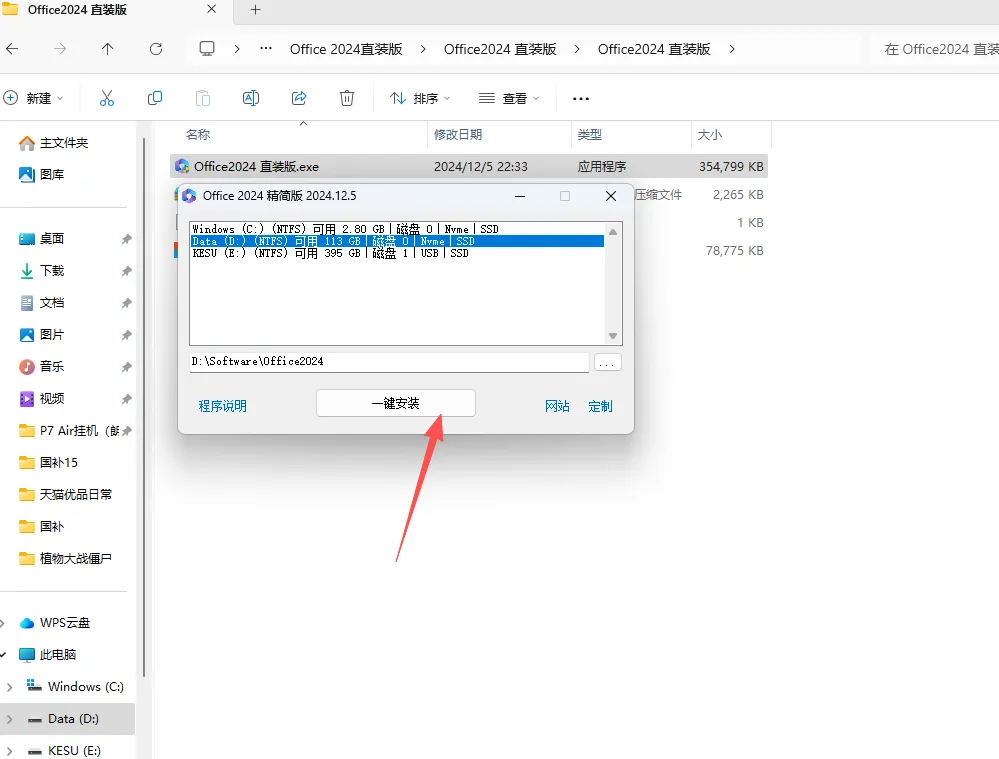The image size is (999, 759).
Task: Select the Data (D:) row in installer
Action: (x=397, y=241)
